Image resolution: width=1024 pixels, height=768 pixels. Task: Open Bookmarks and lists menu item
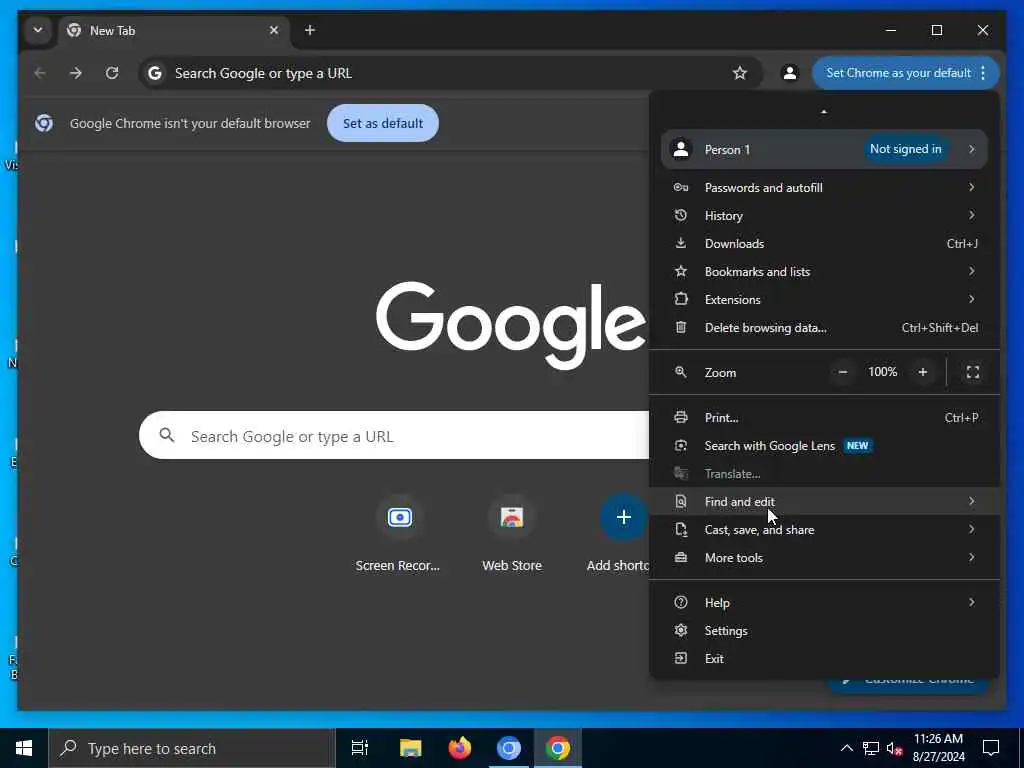click(x=824, y=272)
